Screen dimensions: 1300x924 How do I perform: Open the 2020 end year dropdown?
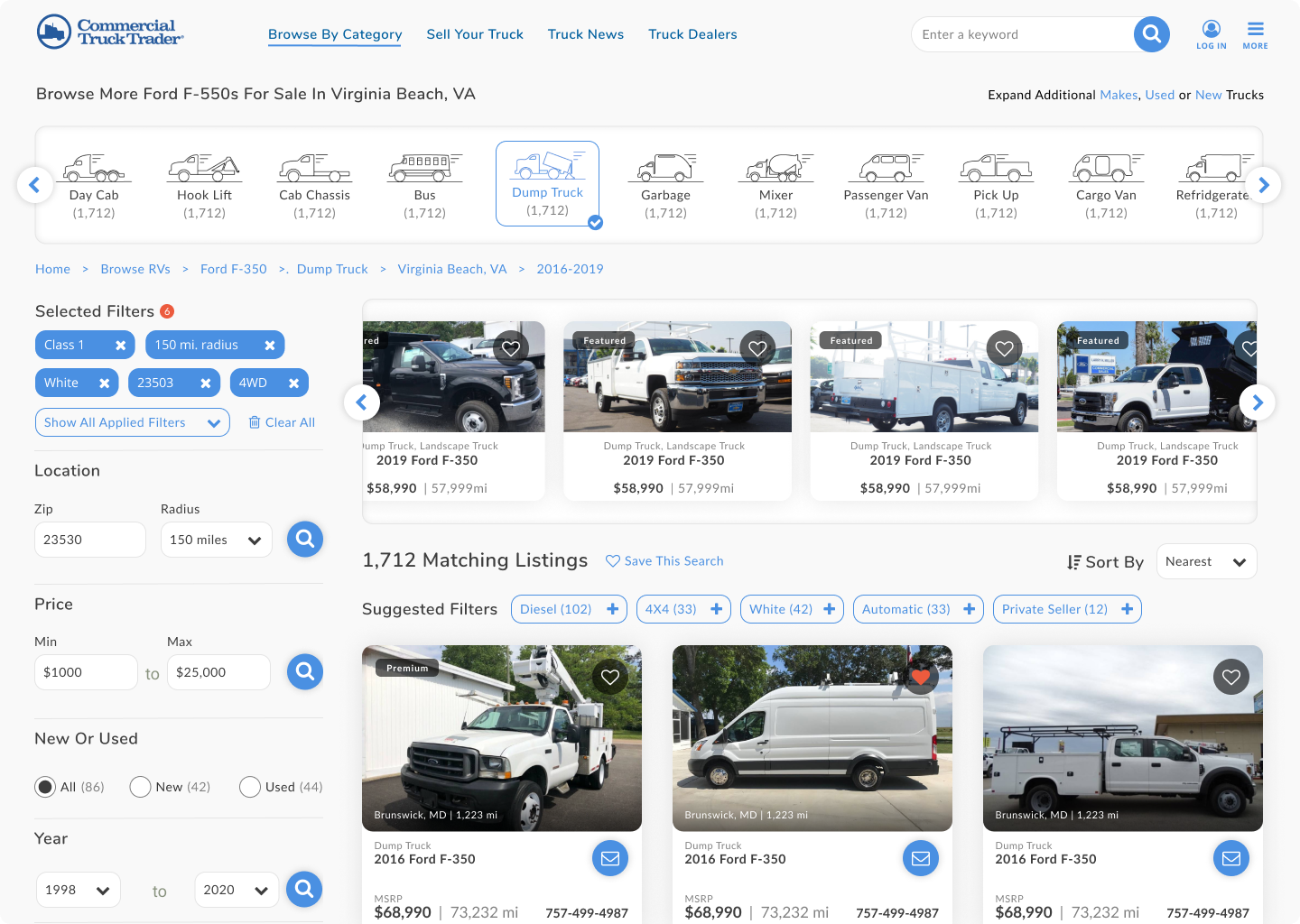tap(237, 890)
